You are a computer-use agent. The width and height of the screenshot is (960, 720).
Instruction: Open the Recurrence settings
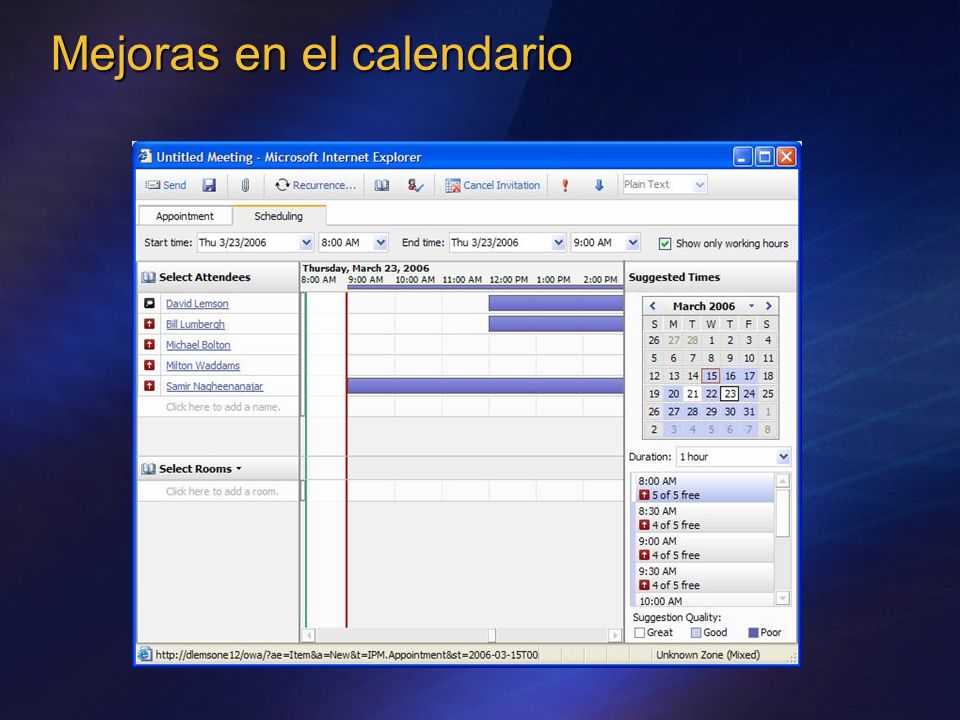point(315,185)
